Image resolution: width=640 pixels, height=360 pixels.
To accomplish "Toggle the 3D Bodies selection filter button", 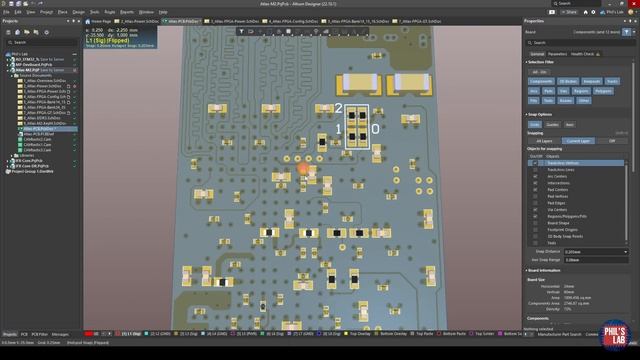I will click(x=568, y=81).
